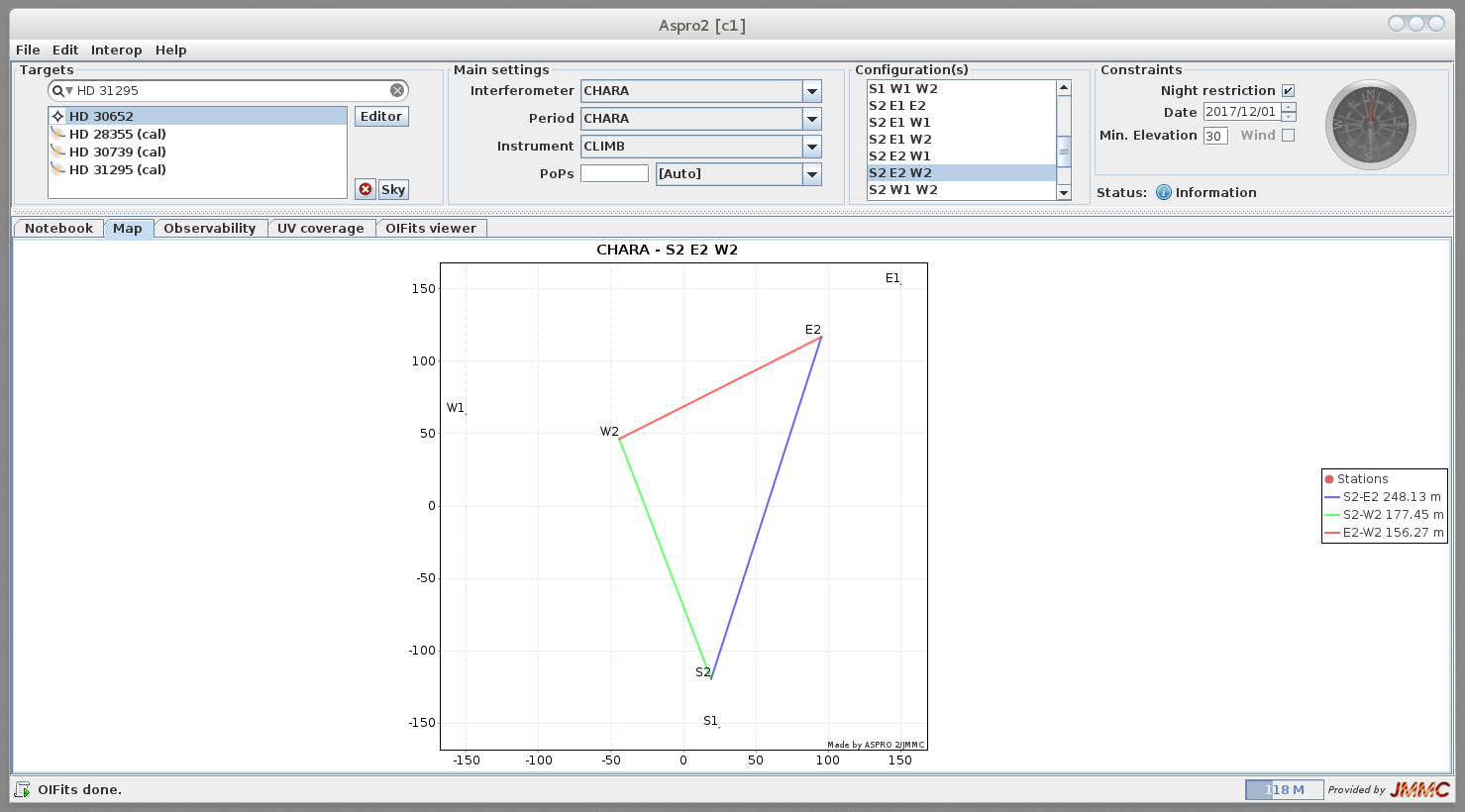Click the E1 station label on map
This screenshot has height=812, width=1465.
(x=892, y=278)
